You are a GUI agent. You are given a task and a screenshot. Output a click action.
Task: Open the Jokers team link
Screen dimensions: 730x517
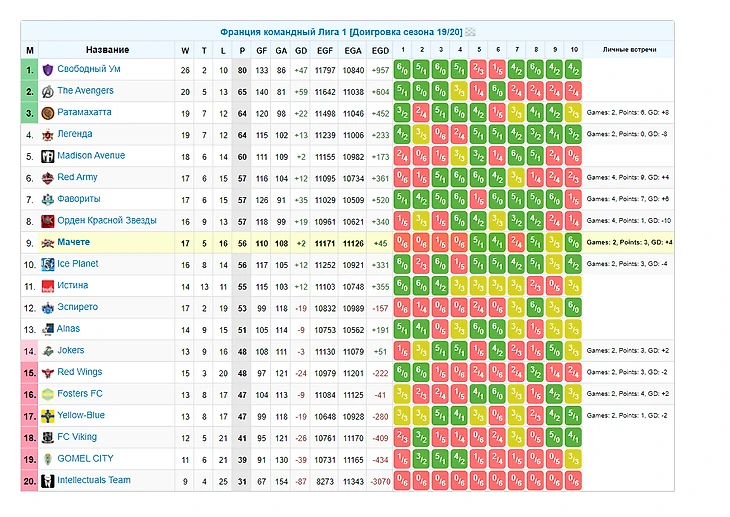click(71, 351)
